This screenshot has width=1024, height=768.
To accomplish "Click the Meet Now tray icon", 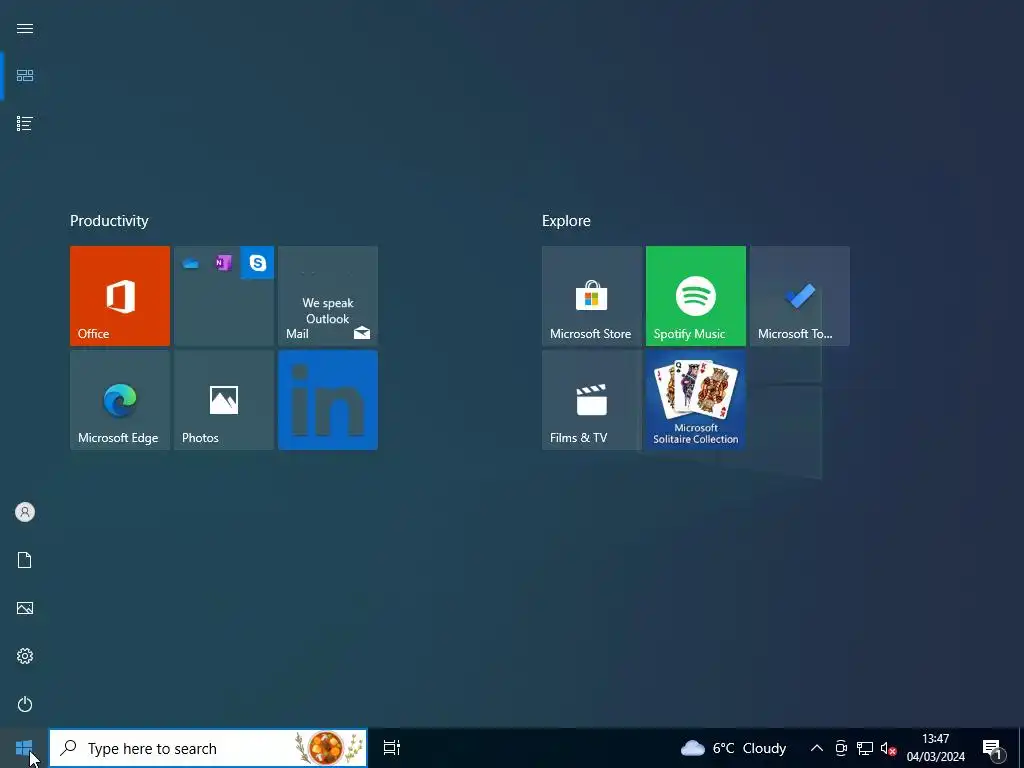I will click(841, 748).
